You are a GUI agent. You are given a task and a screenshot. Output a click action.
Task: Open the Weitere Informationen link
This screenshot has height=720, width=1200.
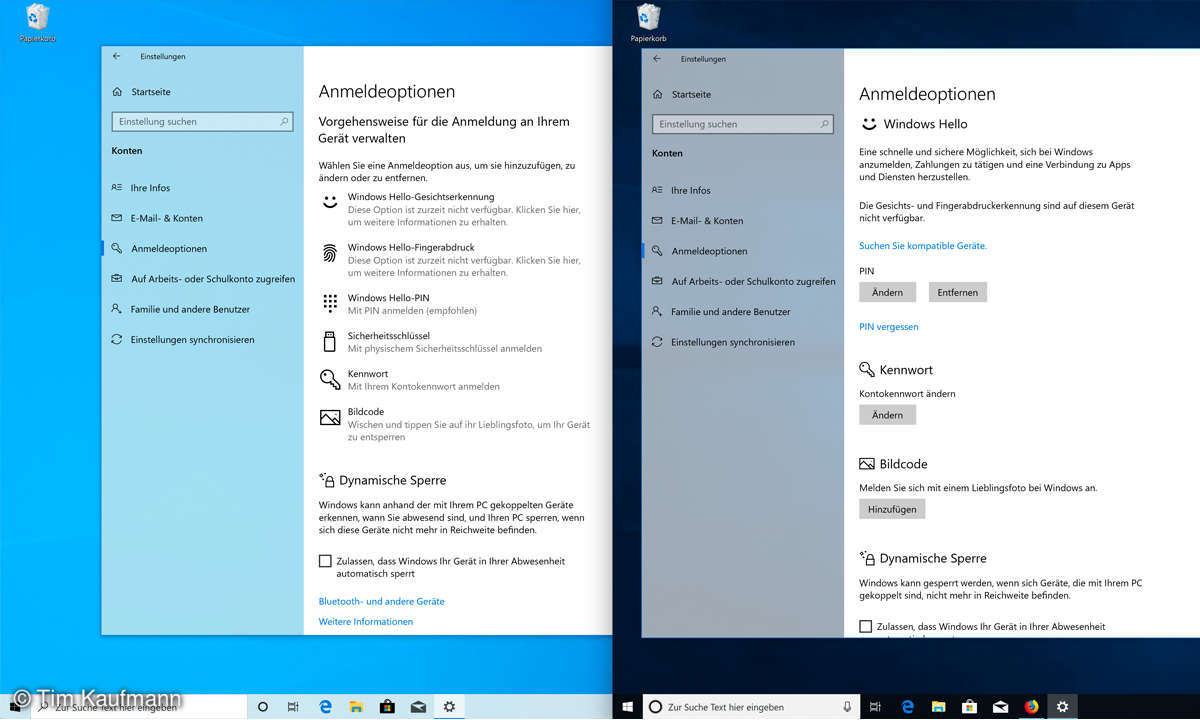(366, 622)
